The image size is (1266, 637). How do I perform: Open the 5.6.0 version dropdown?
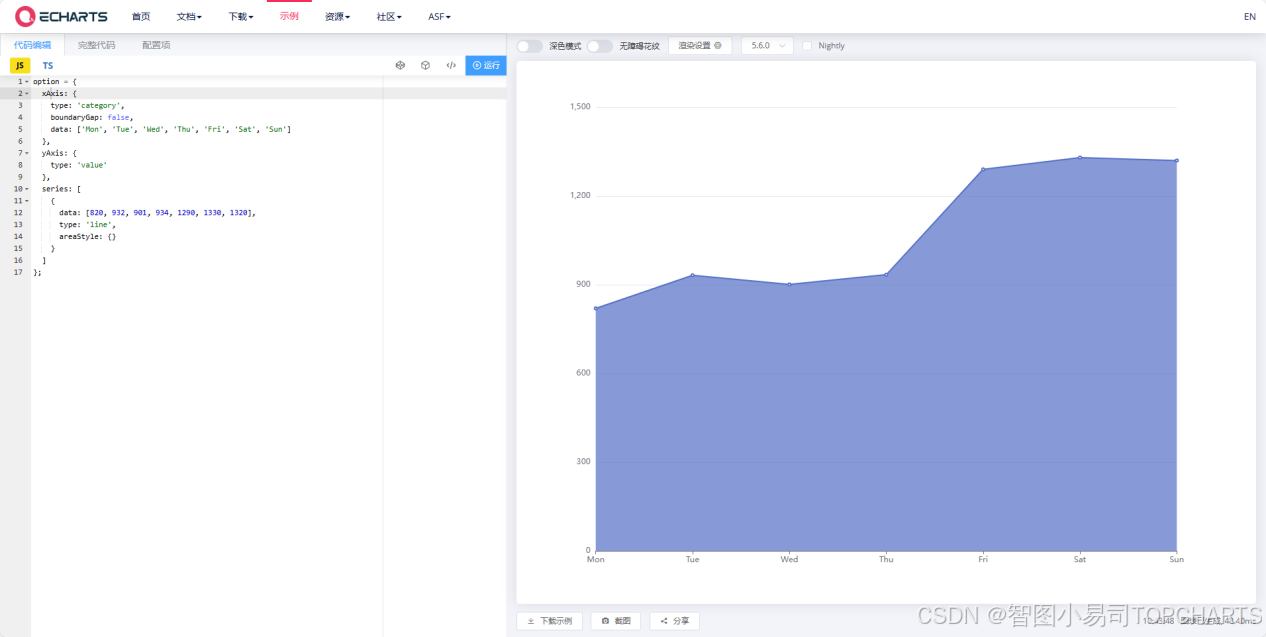click(767, 46)
